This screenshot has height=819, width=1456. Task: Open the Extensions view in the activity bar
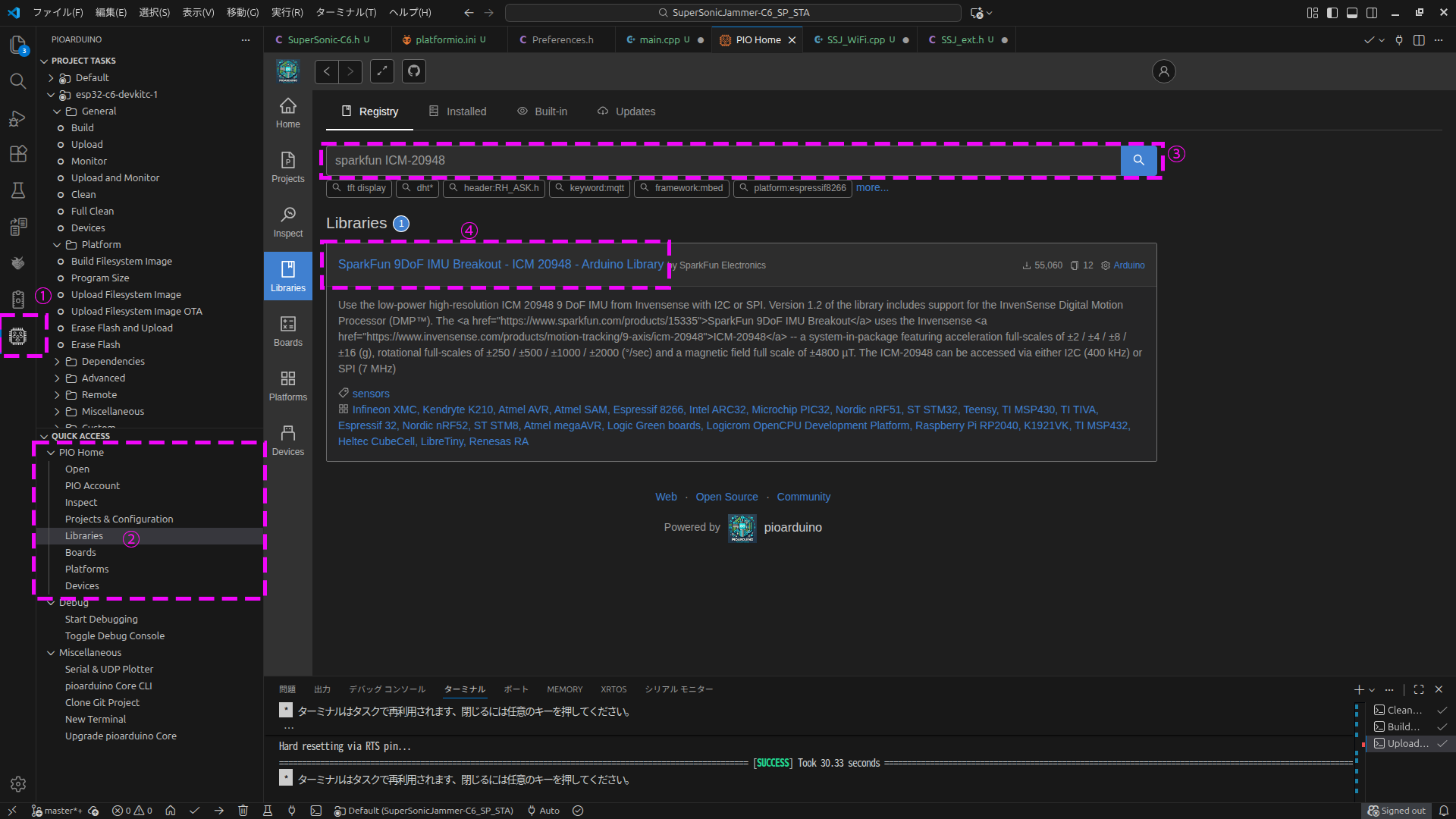coord(18,154)
